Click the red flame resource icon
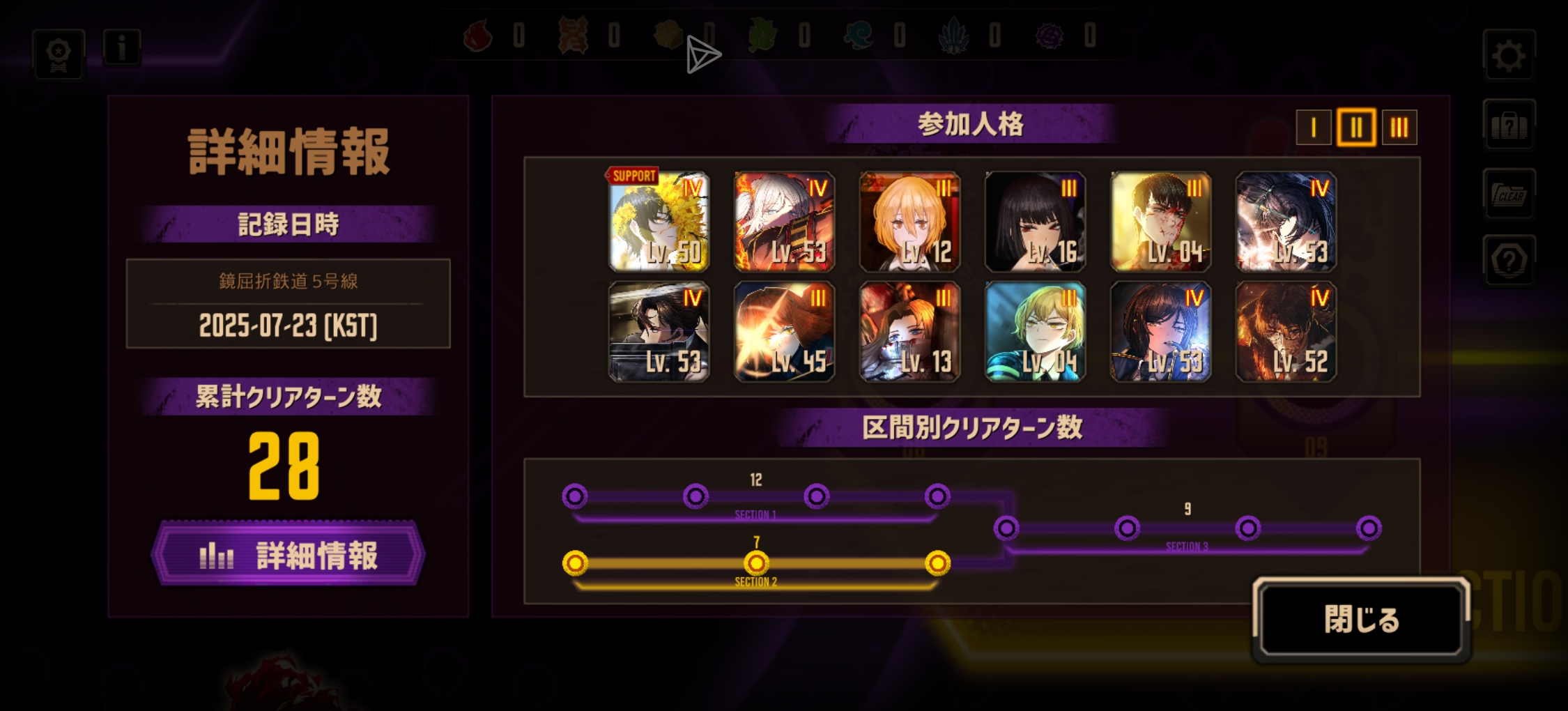 coord(478,36)
